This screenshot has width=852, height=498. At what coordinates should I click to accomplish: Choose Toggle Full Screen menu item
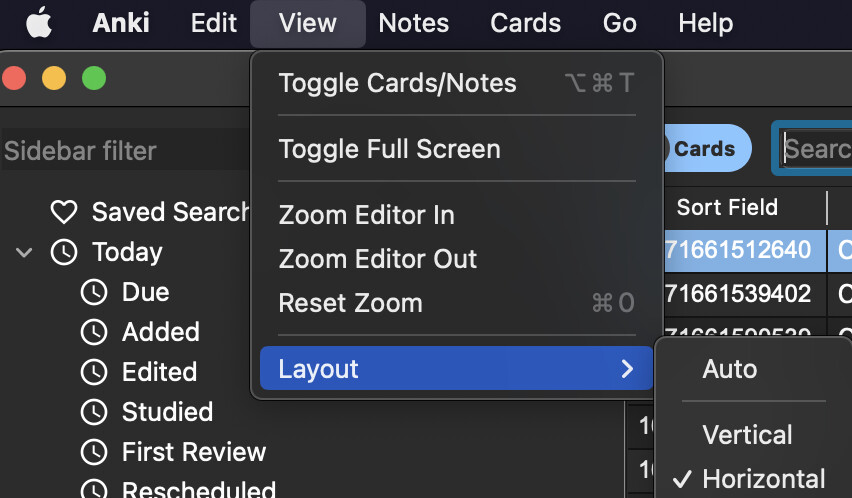coord(389,149)
